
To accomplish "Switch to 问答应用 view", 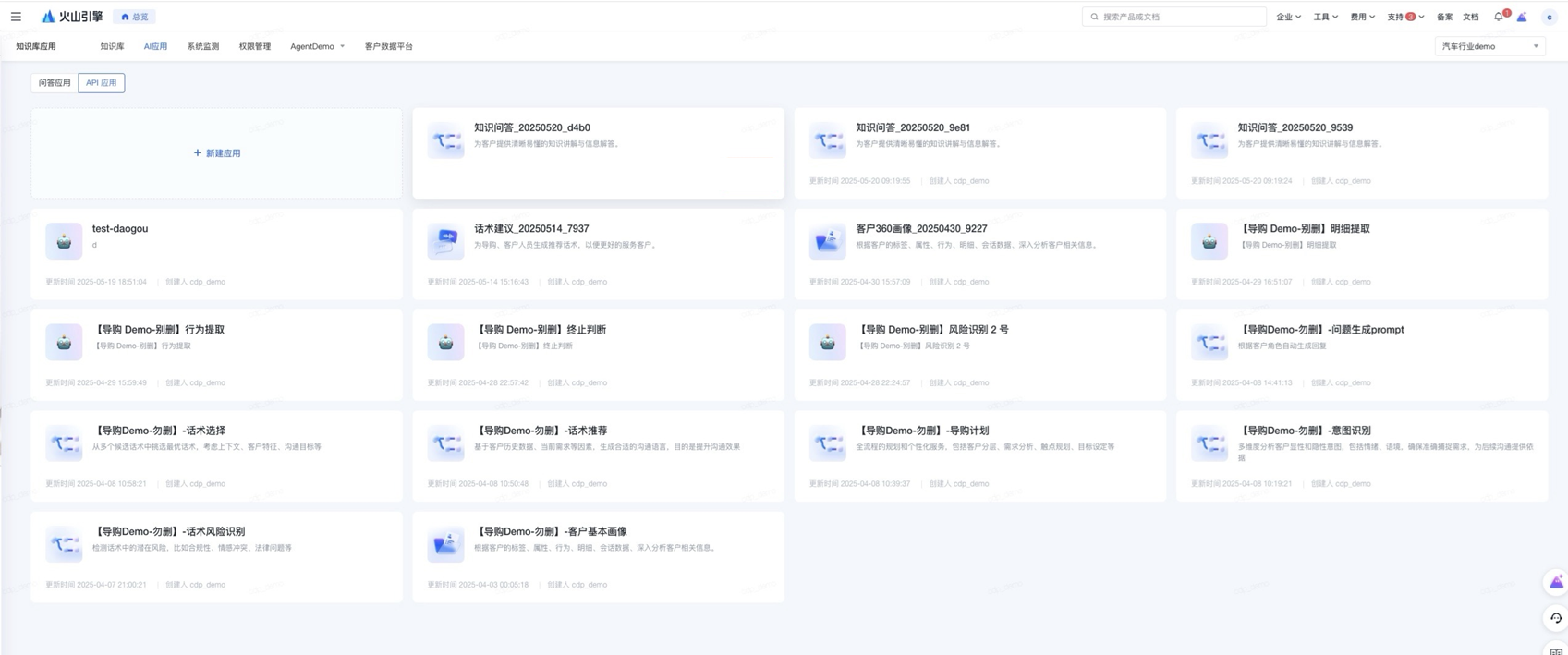I will (55, 83).
